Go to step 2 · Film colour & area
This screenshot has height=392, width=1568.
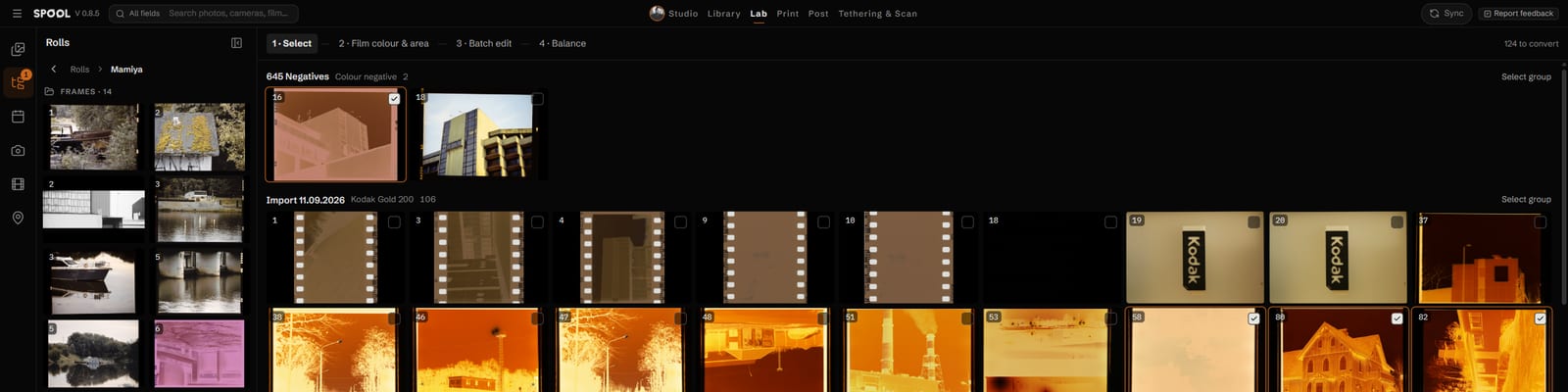[x=383, y=43]
